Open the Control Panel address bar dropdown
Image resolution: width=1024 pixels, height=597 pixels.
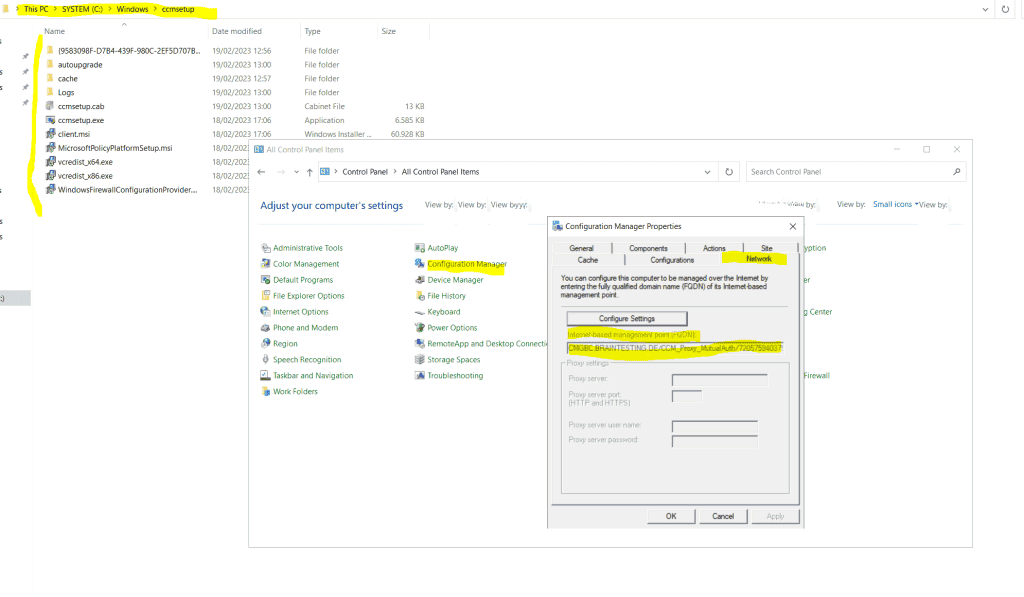[x=705, y=171]
